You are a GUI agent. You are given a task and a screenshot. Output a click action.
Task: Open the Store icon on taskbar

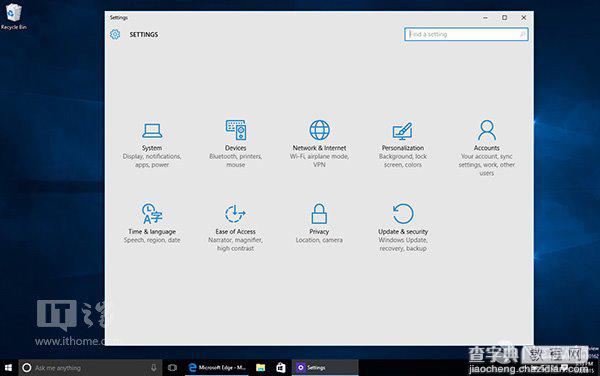[281, 368]
